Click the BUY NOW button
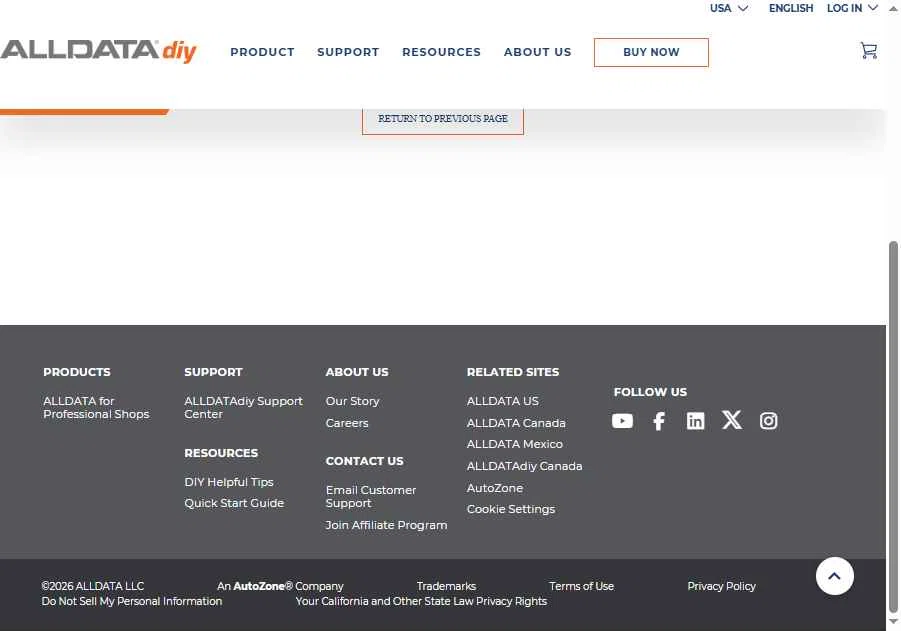The height and width of the screenshot is (631, 901). pyautogui.click(x=651, y=52)
